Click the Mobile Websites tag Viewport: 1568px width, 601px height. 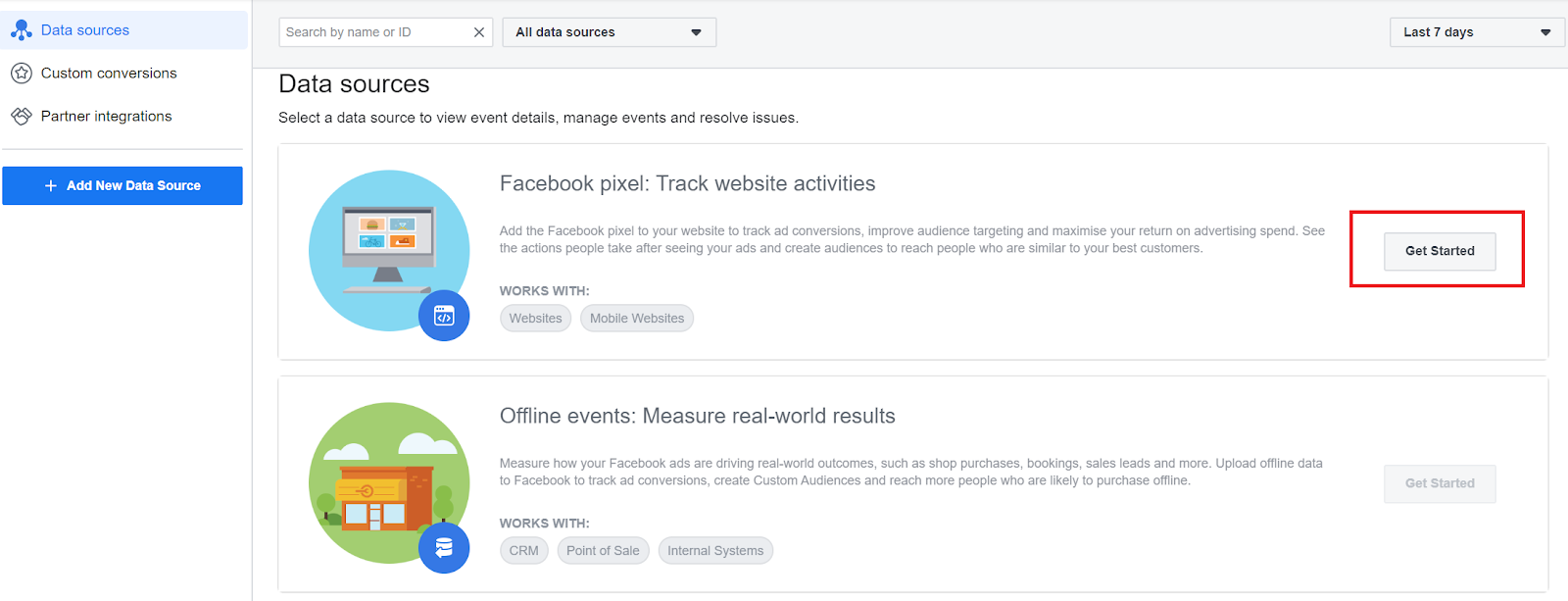(637, 319)
